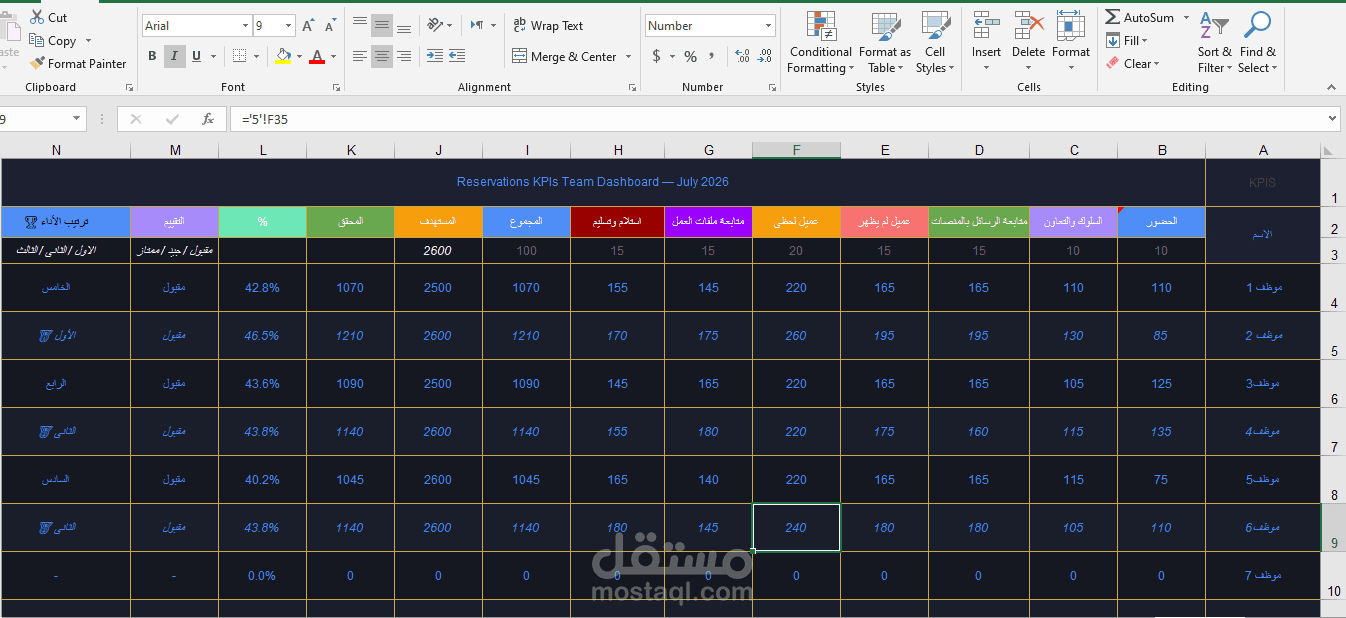Open text Orientation options
Screen dimensions: 1346x618
pyautogui.click(x=439, y=25)
